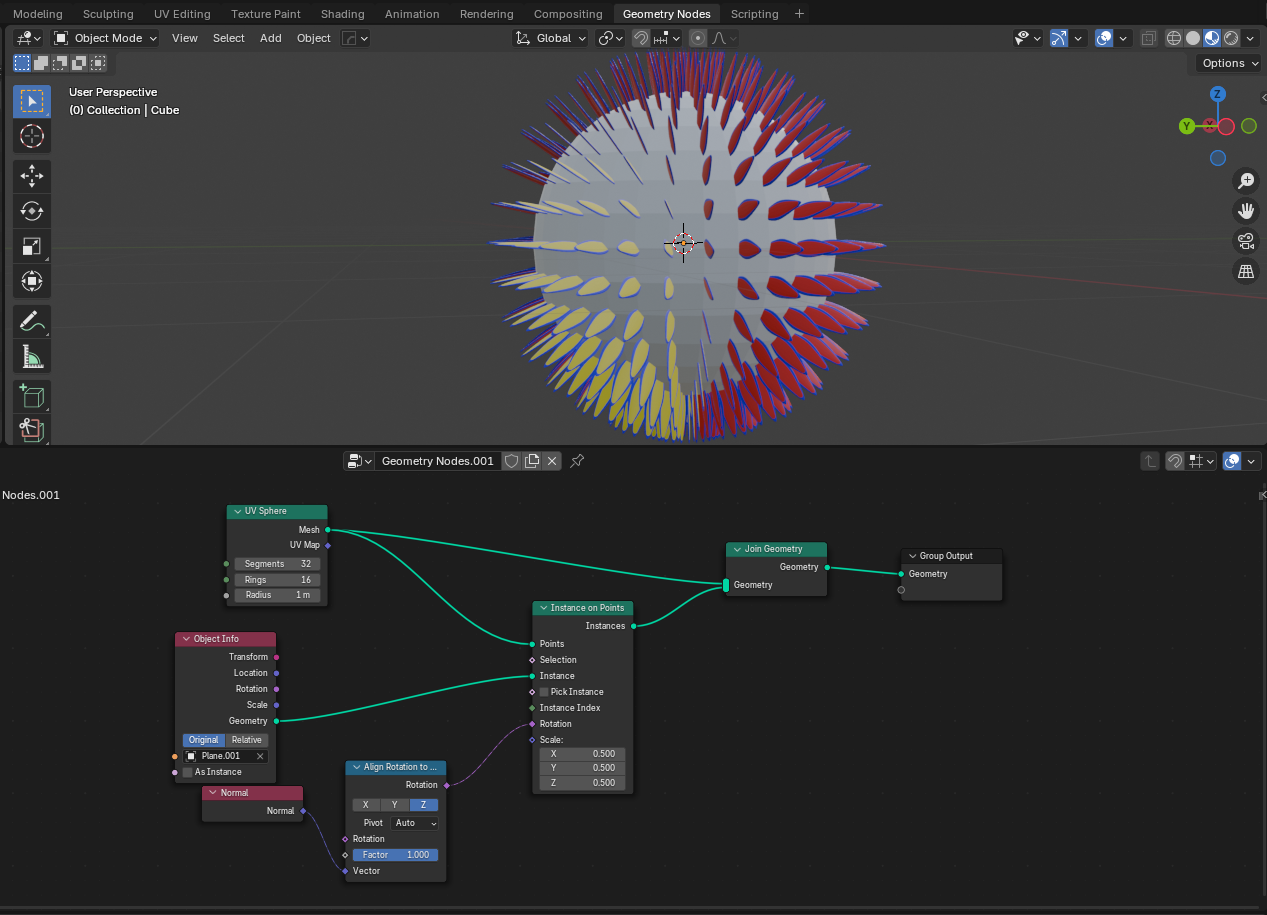Select material preview shading
This screenshot has height=915, width=1267.
[1212, 38]
